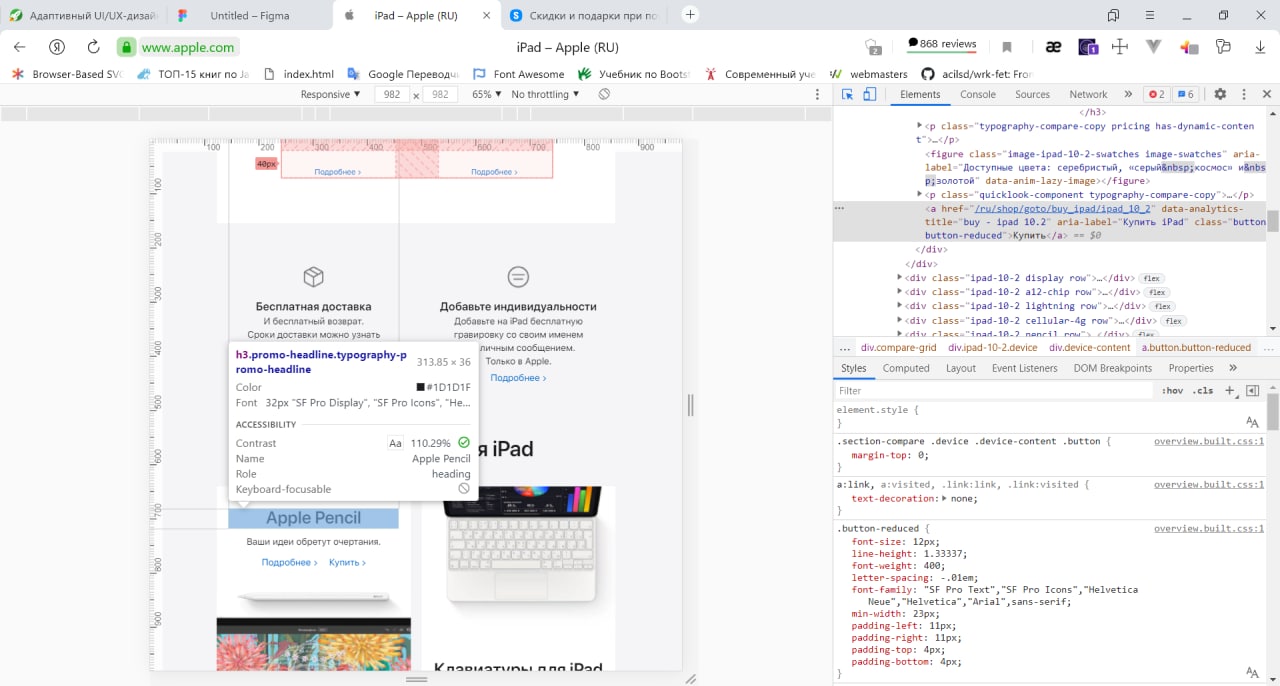The width and height of the screenshot is (1280, 686).
Task: Click the green padlock site security icon
Action: point(126,47)
